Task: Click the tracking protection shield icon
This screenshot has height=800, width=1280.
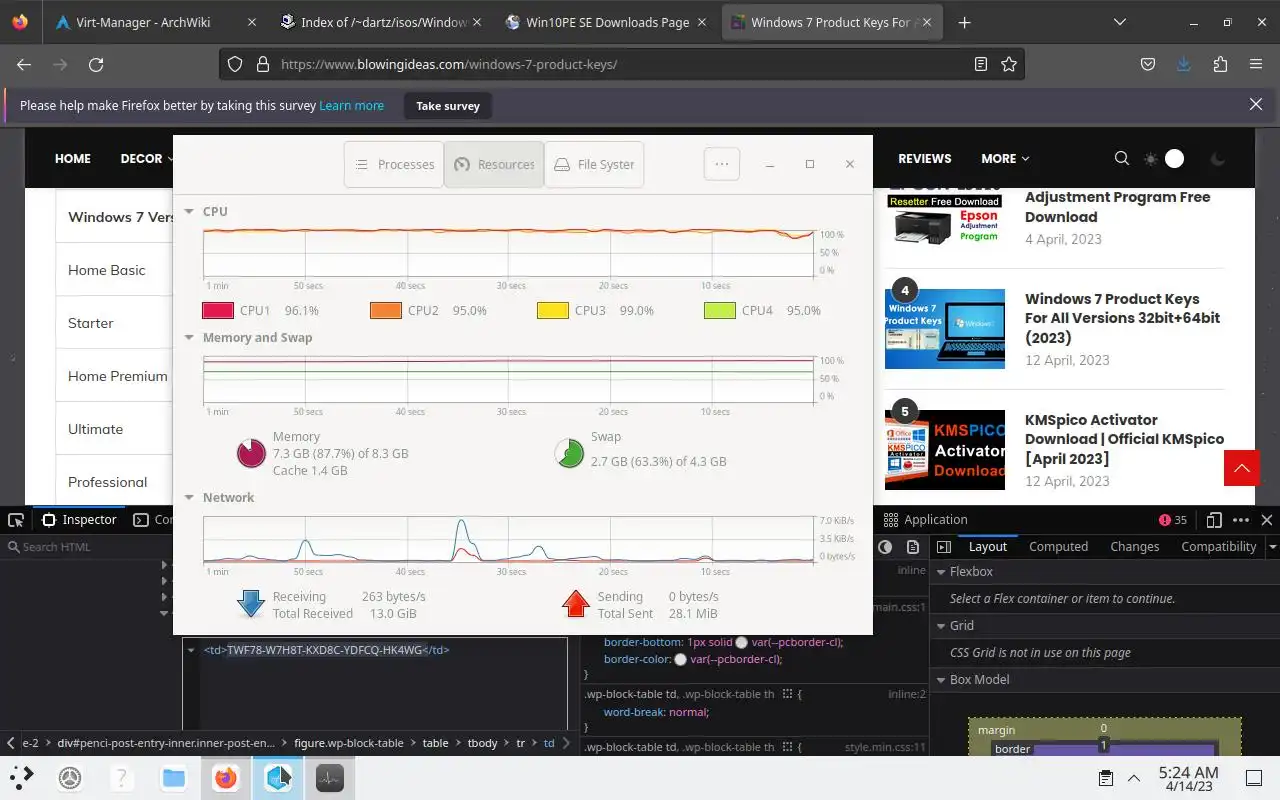Action: (x=235, y=64)
